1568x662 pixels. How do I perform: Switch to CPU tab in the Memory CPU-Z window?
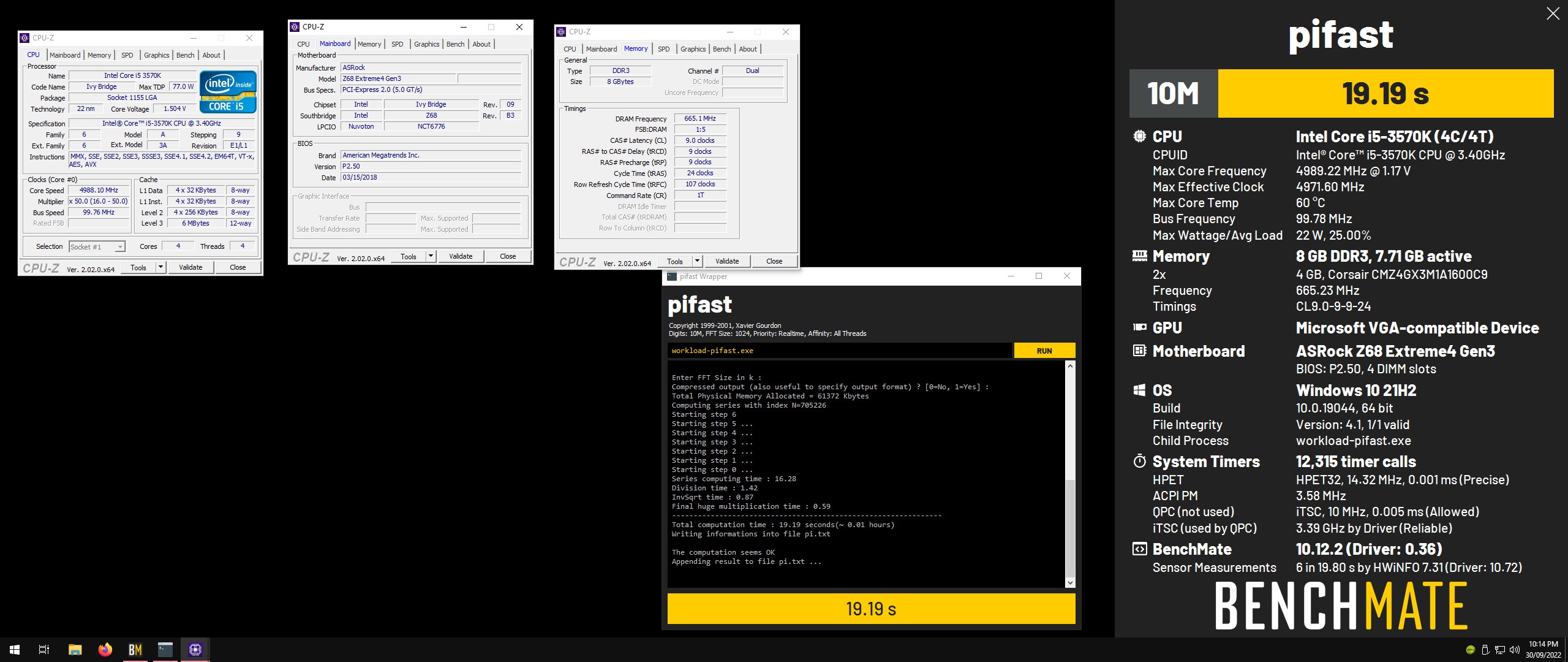570,49
